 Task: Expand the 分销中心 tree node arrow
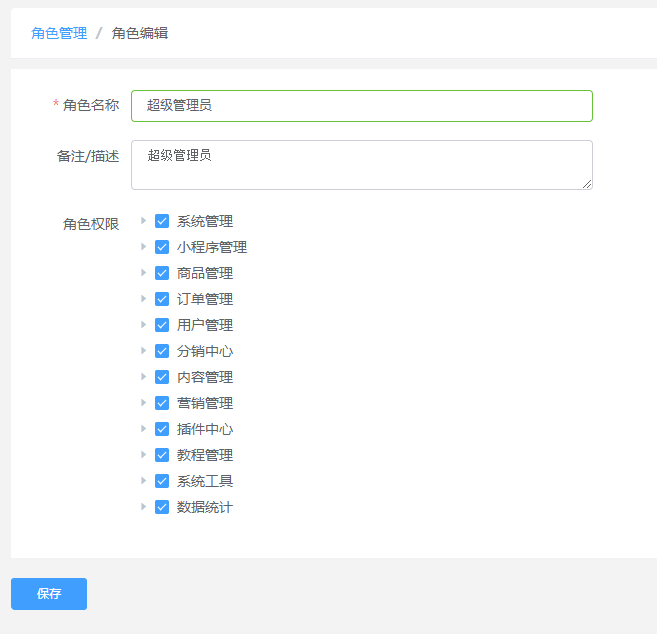point(143,350)
